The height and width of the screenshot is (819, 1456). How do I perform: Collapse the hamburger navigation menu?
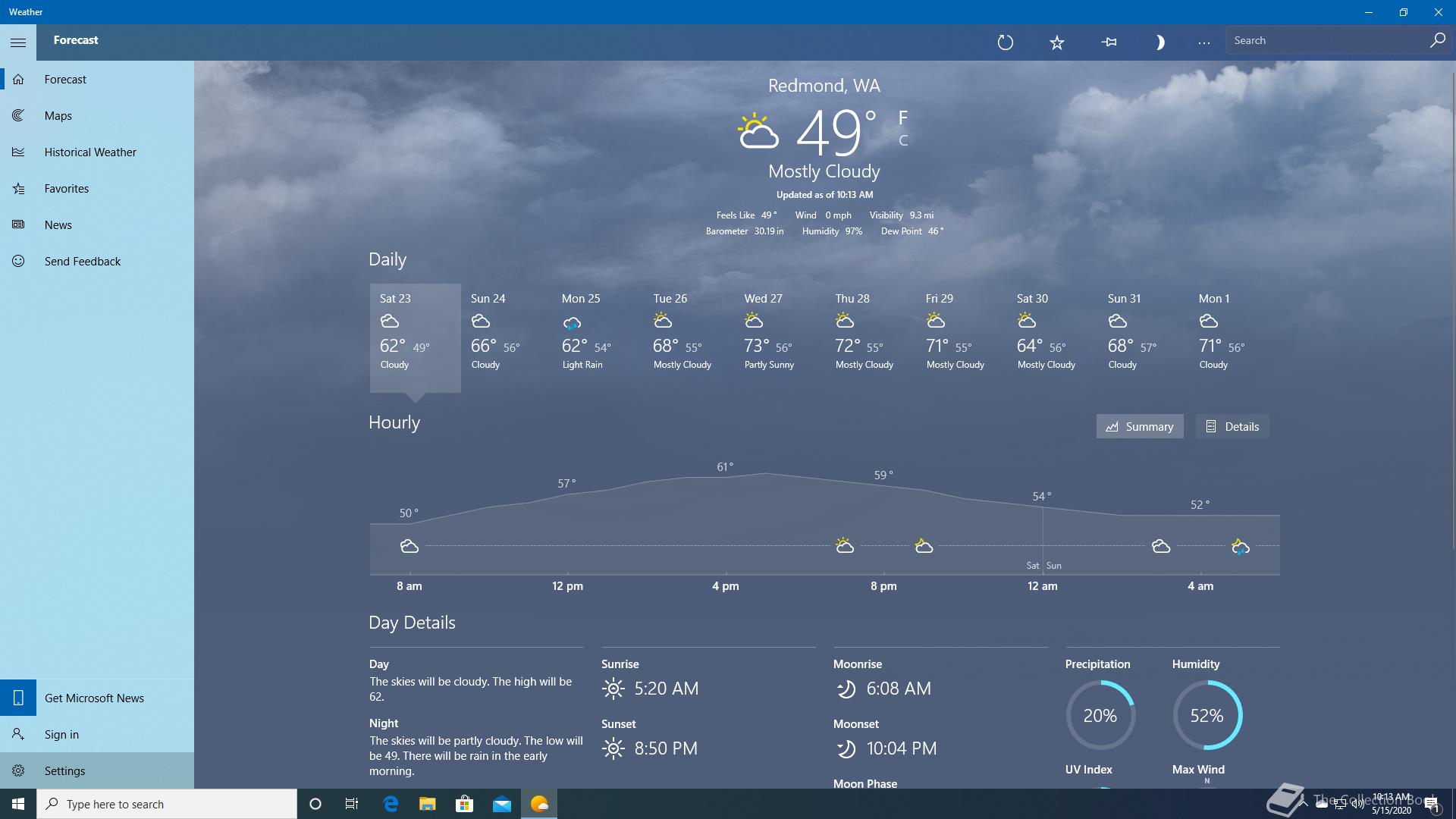pyautogui.click(x=18, y=42)
